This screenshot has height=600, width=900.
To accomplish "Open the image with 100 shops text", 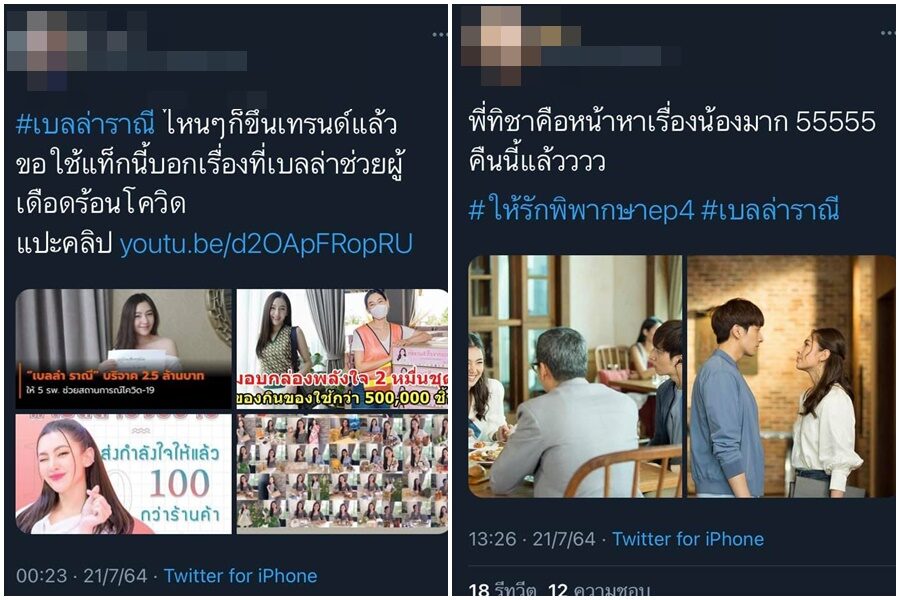I will pos(124,474).
